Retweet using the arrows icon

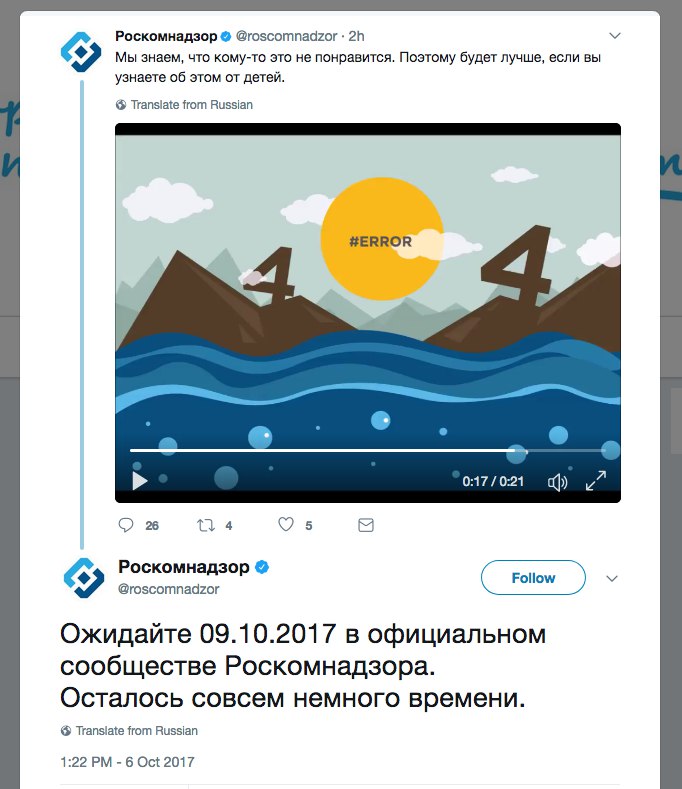pyautogui.click(x=206, y=525)
